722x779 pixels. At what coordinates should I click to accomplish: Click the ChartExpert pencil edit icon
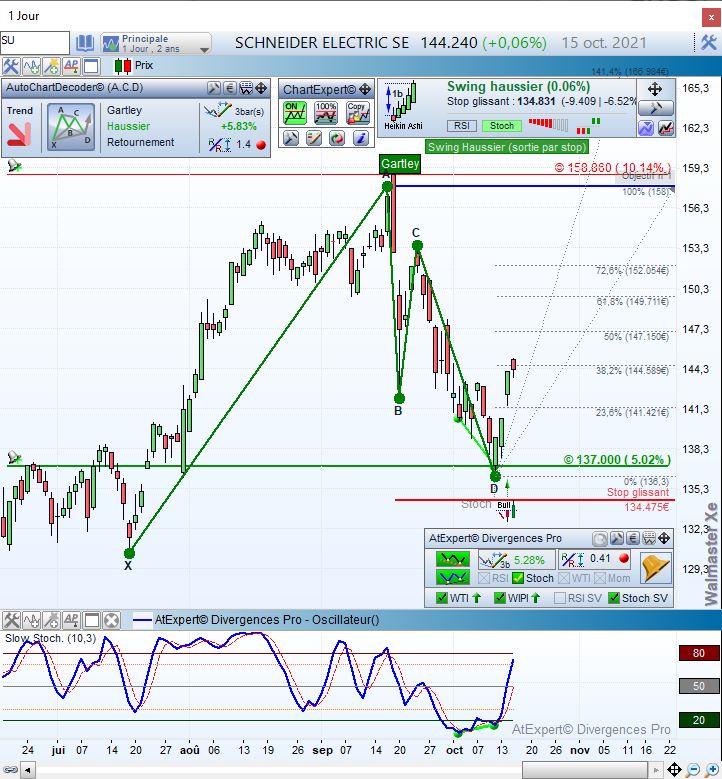pos(314,138)
